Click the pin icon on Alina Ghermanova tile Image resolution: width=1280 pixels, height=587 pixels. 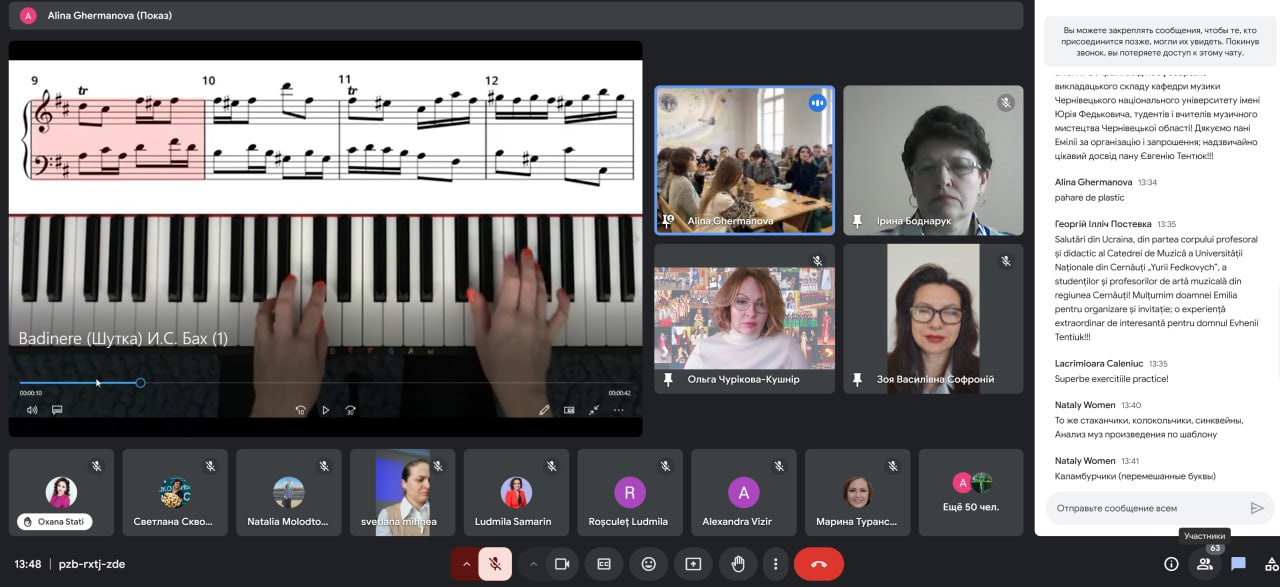coord(668,220)
